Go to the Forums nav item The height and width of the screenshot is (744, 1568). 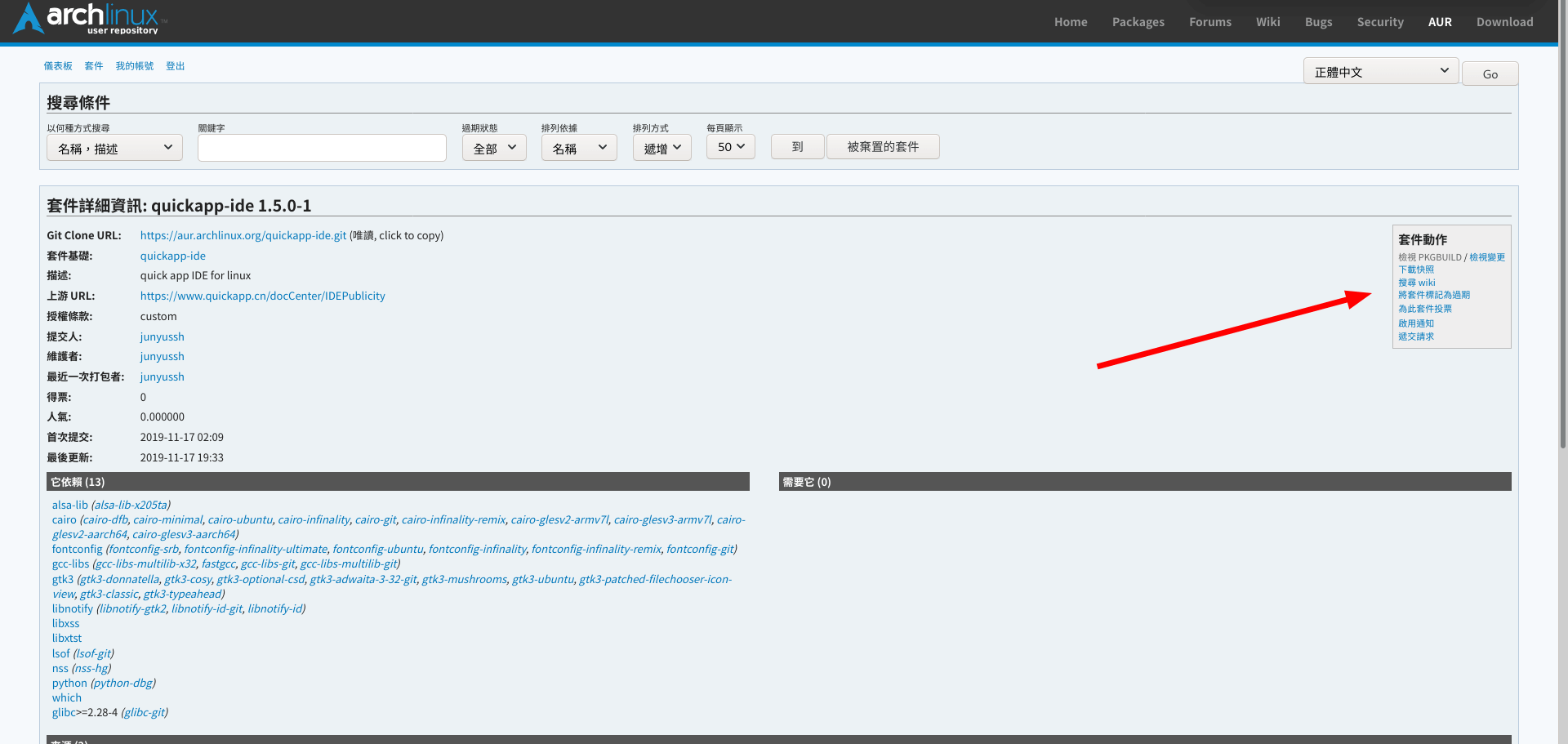click(x=1210, y=22)
